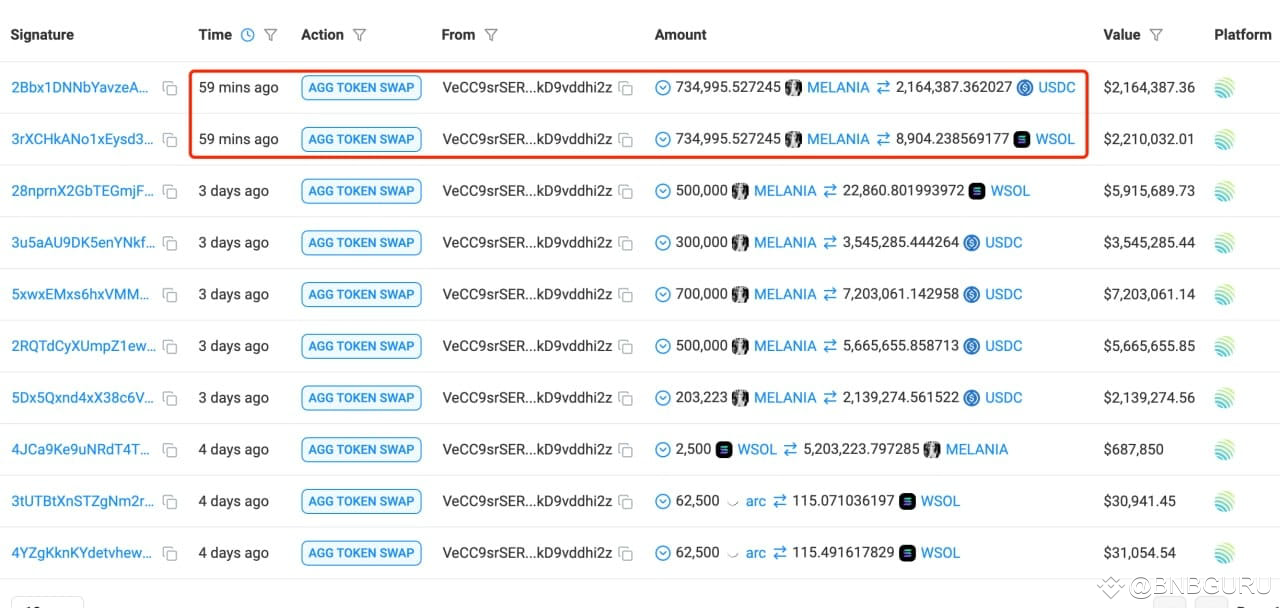
Task: Expand amount details for 7,203,061.142958 USDC swap
Action: click(x=663, y=295)
